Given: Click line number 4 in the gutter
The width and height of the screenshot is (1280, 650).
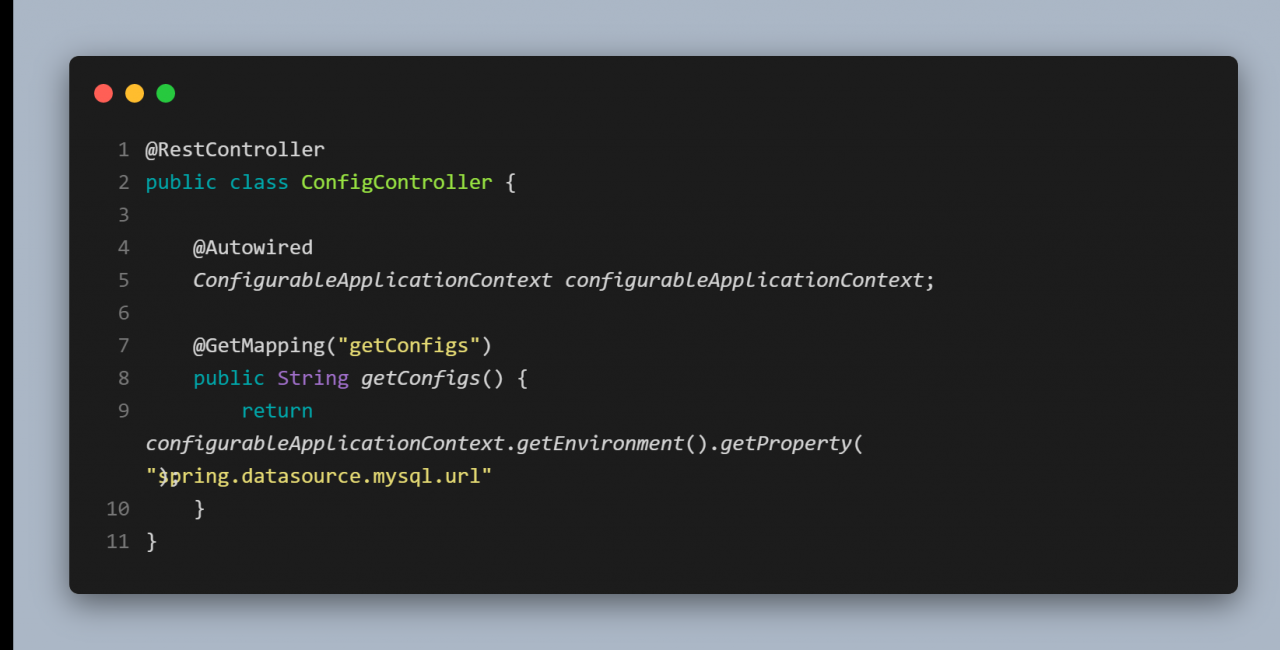Looking at the screenshot, I should (123, 247).
